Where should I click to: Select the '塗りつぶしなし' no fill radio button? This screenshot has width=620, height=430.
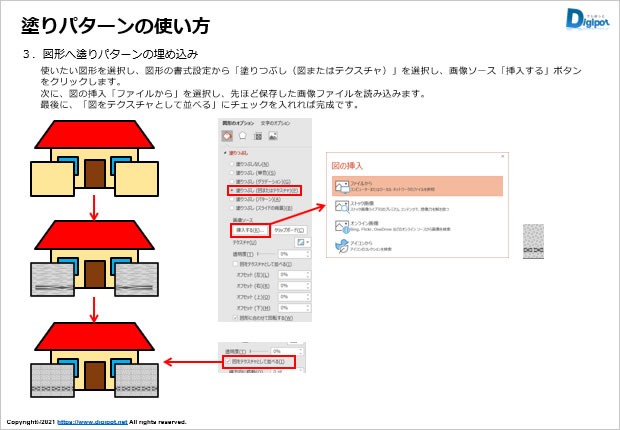coord(232,163)
